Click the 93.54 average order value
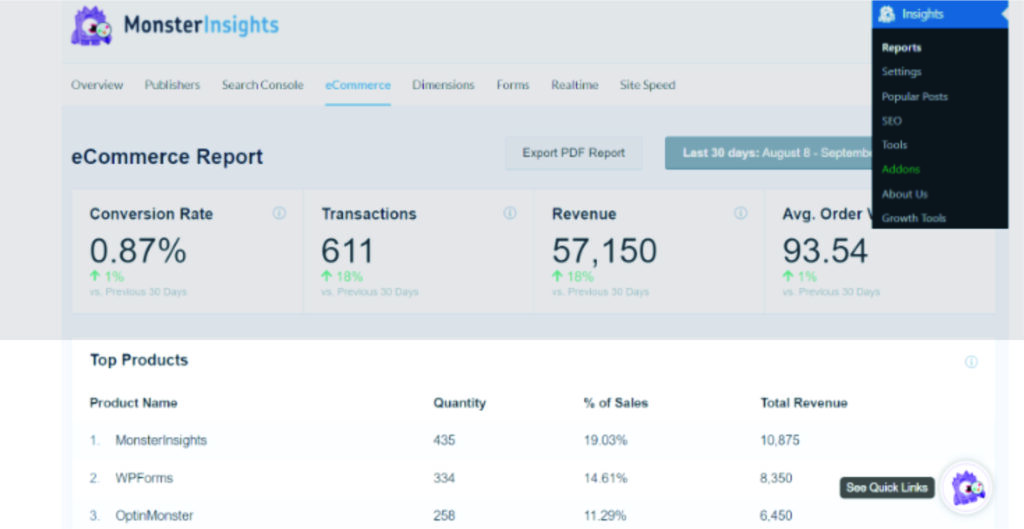 click(x=825, y=251)
